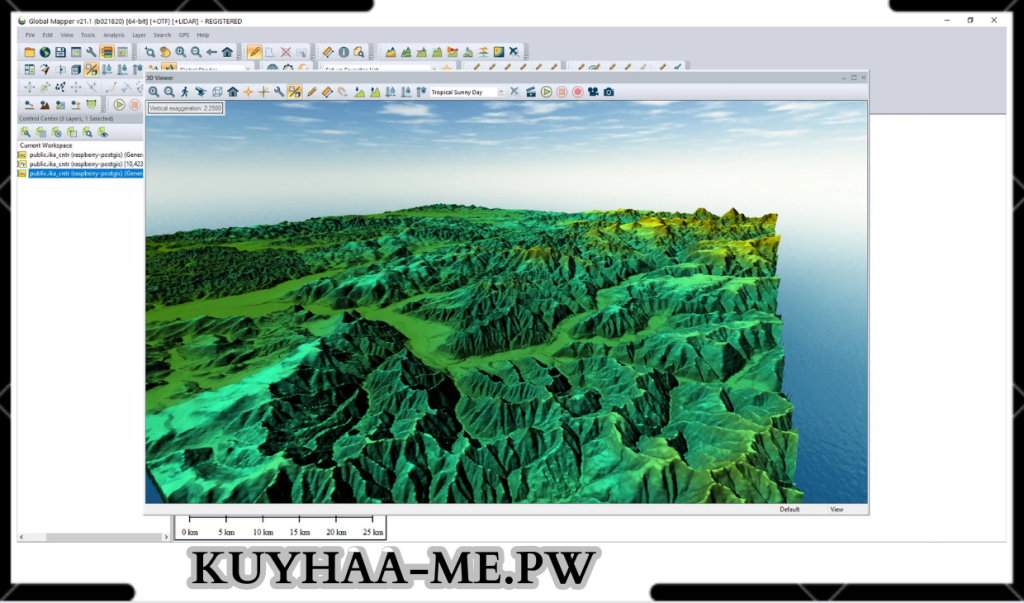
Task: Click the first terrain analysis icon
Action: 391,52
